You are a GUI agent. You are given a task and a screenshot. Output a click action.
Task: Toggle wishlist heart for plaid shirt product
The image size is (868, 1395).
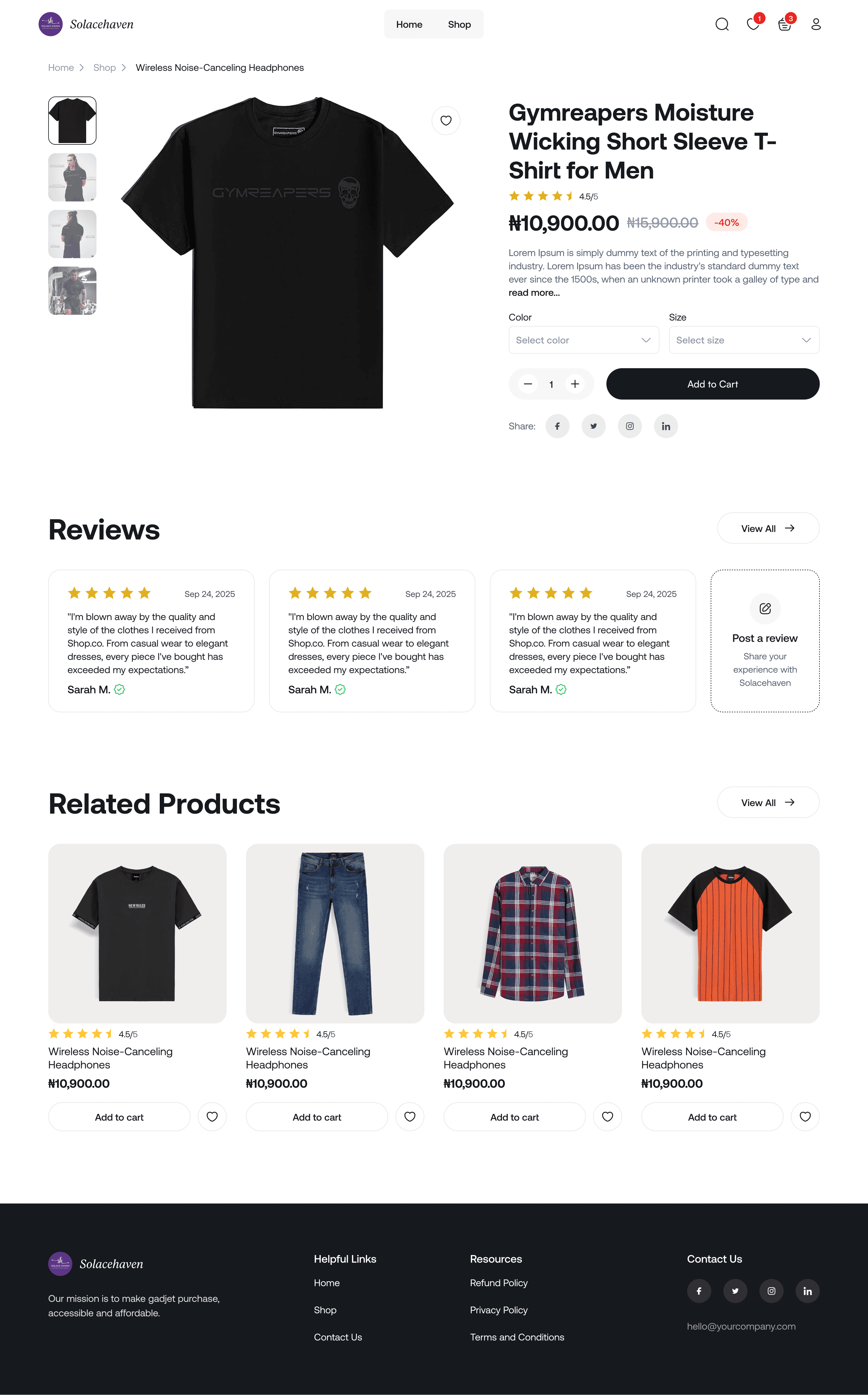[607, 1116]
